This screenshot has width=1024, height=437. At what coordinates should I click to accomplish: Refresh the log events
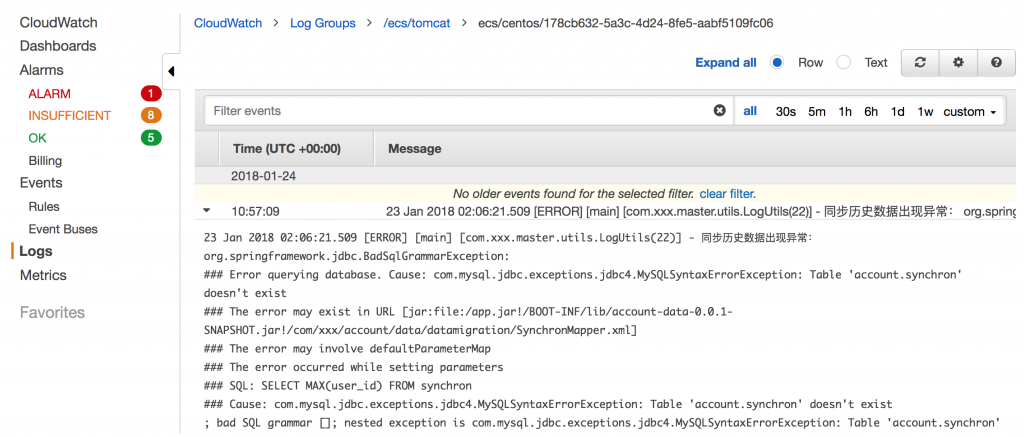coord(920,63)
